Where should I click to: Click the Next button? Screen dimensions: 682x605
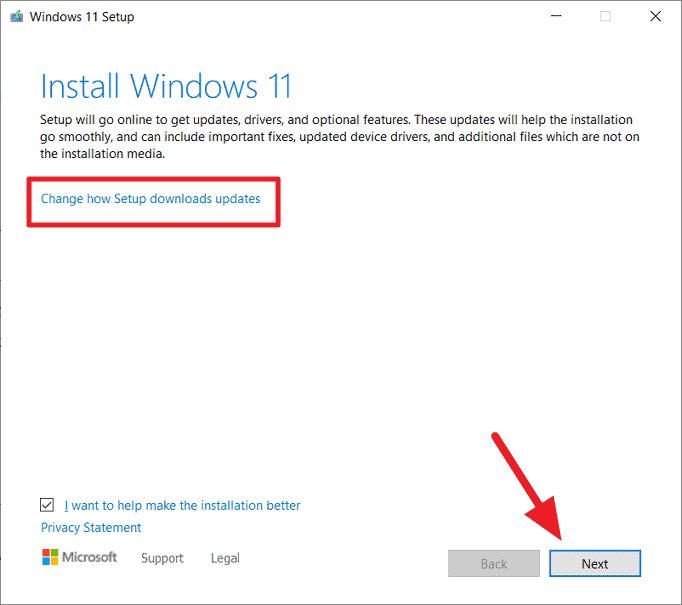[x=595, y=564]
